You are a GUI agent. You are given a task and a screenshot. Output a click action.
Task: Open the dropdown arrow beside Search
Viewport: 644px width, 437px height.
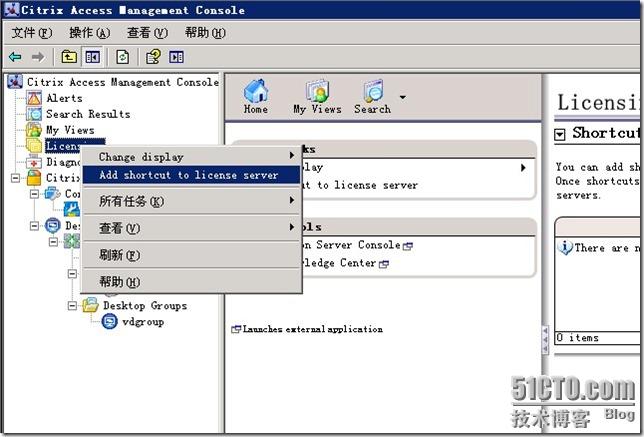tap(403, 97)
